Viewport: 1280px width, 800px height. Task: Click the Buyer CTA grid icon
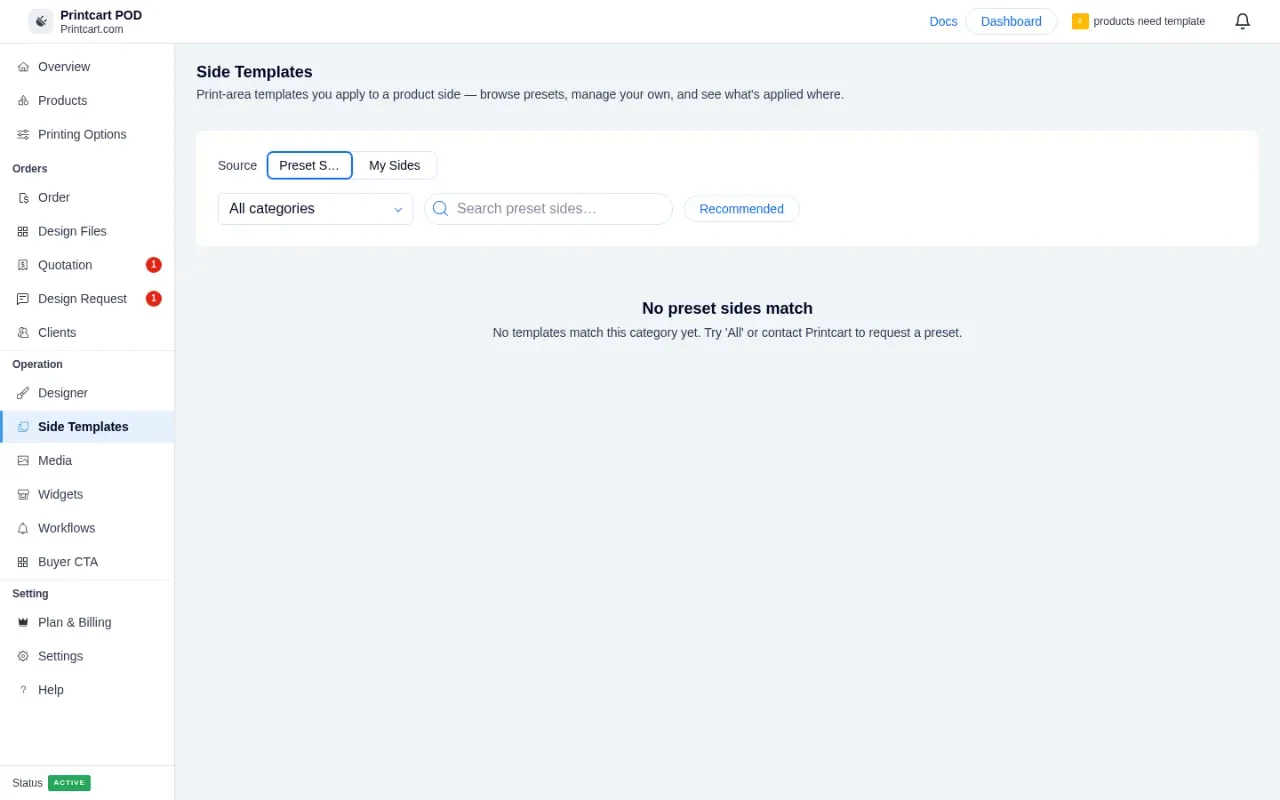(x=23, y=562)
